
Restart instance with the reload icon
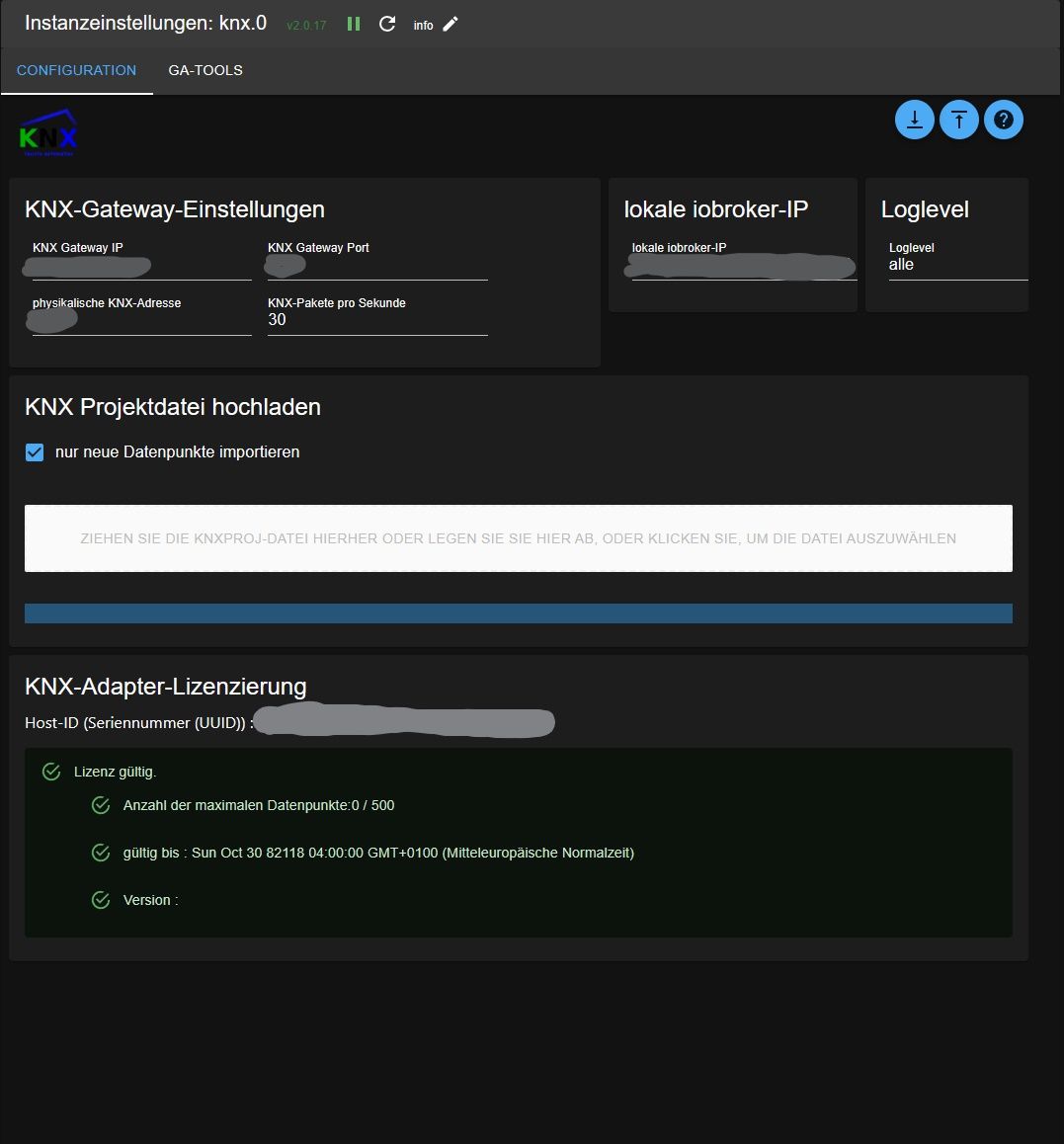tap(387, 24)
